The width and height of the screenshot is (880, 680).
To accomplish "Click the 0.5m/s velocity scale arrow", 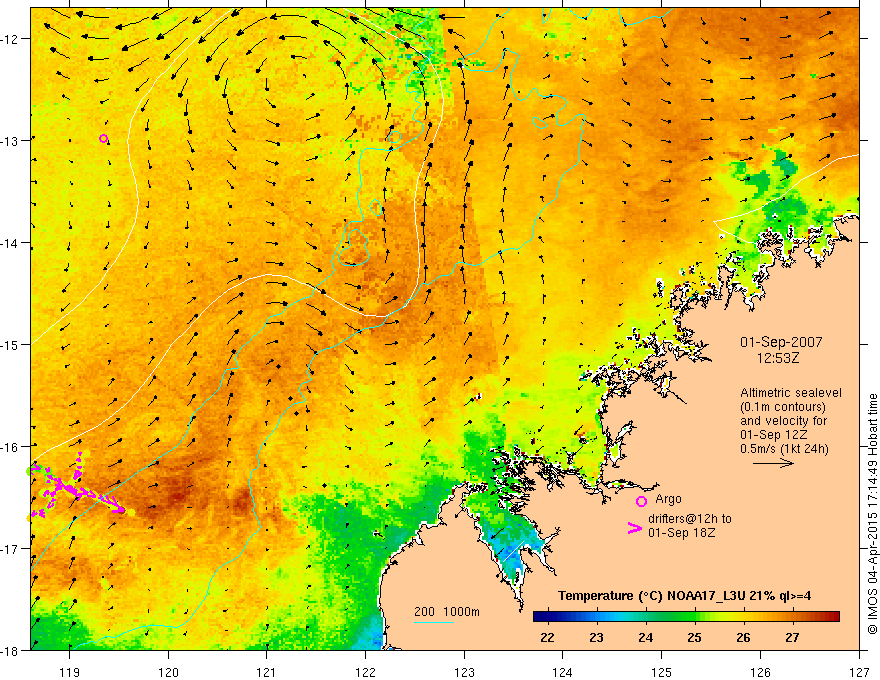I will (773, 463).
